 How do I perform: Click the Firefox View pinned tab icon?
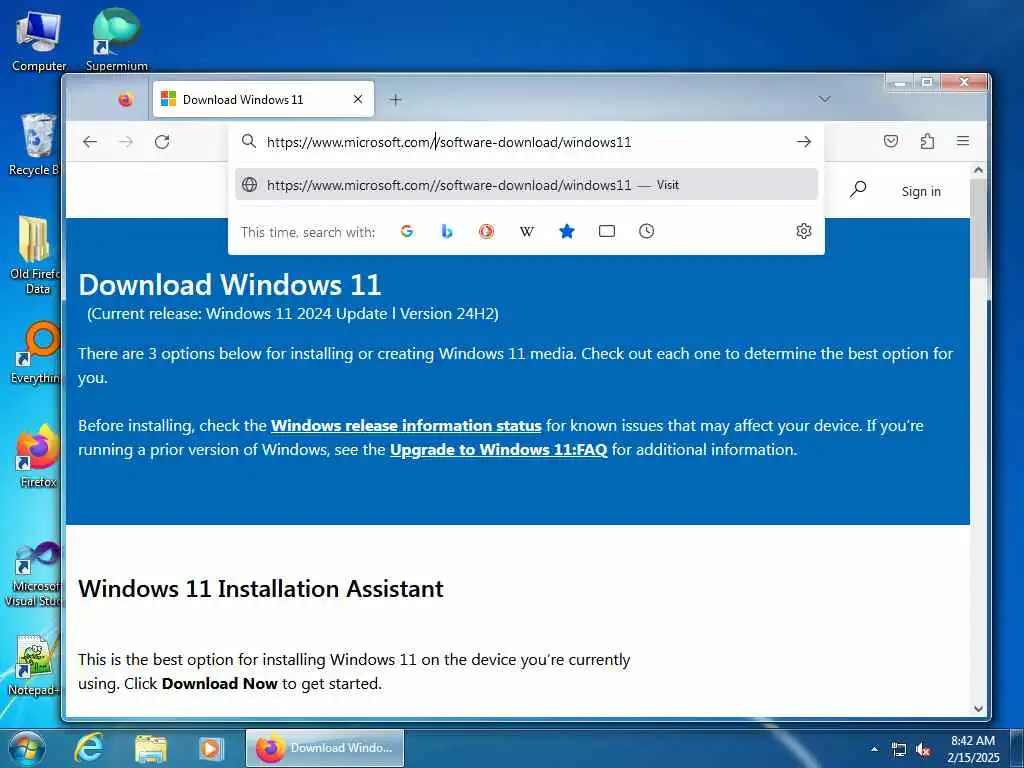pyautogui.click(x=126, y=99)
